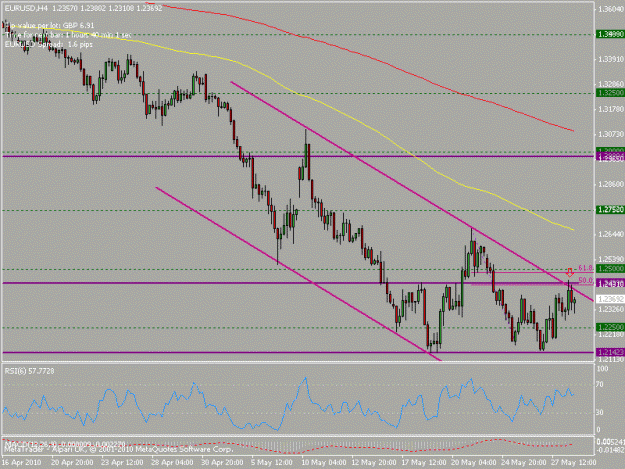This screenshot has width=625, height=469.
Task: Select the 50.0 Fibonacci level label
Action: coord(585,281)
